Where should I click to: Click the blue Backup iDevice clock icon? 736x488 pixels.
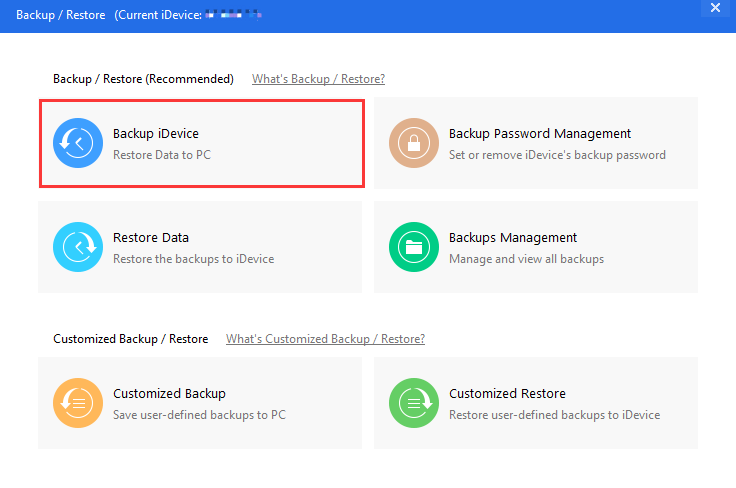point(78,143)
